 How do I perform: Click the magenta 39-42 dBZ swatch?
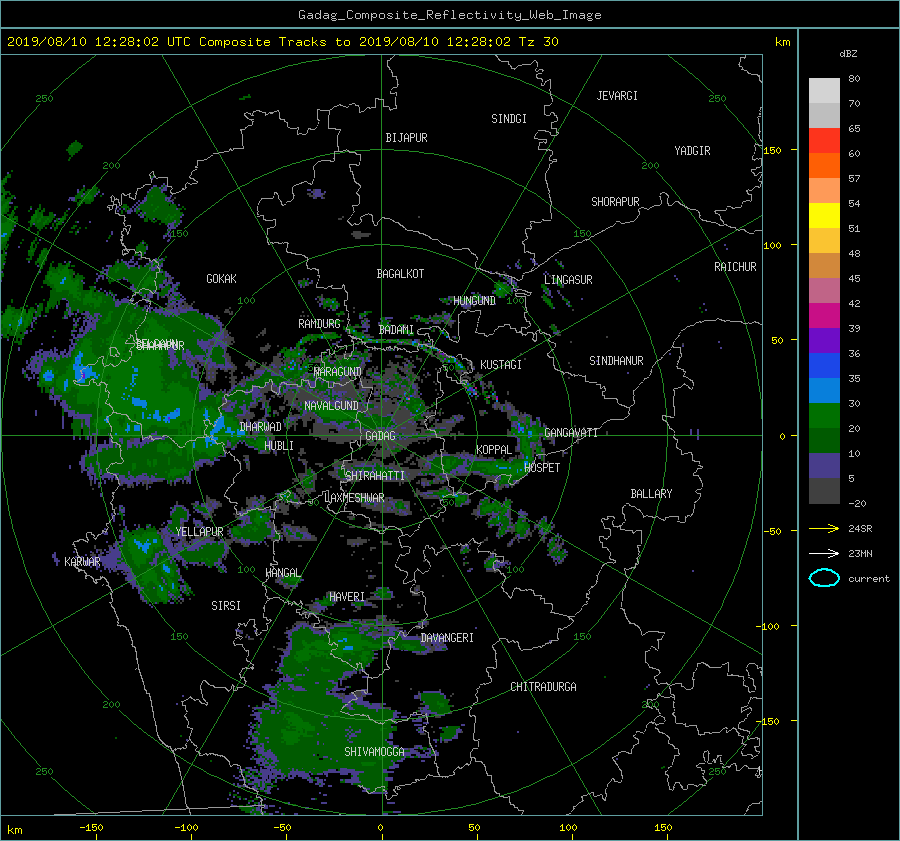(824, 315)
